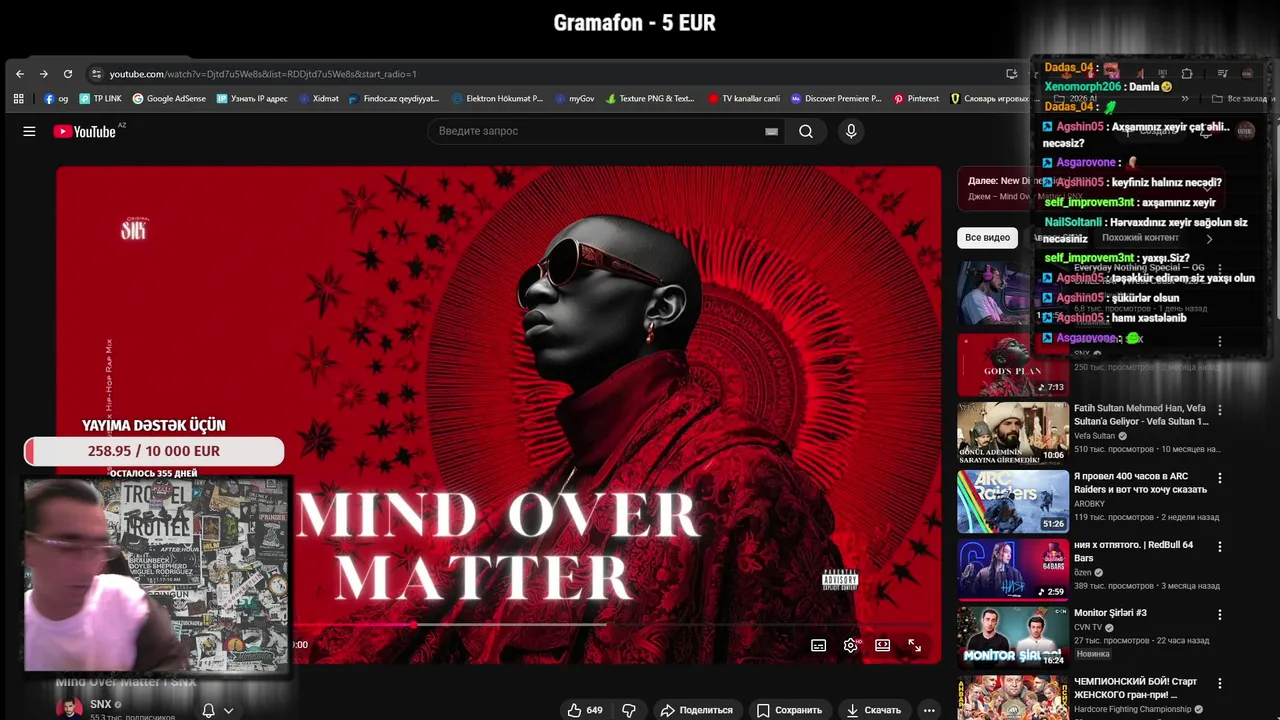Open options menu for RedBull 64 Bars video
The image size is (1280, 720).
(x=1219, y=546)
